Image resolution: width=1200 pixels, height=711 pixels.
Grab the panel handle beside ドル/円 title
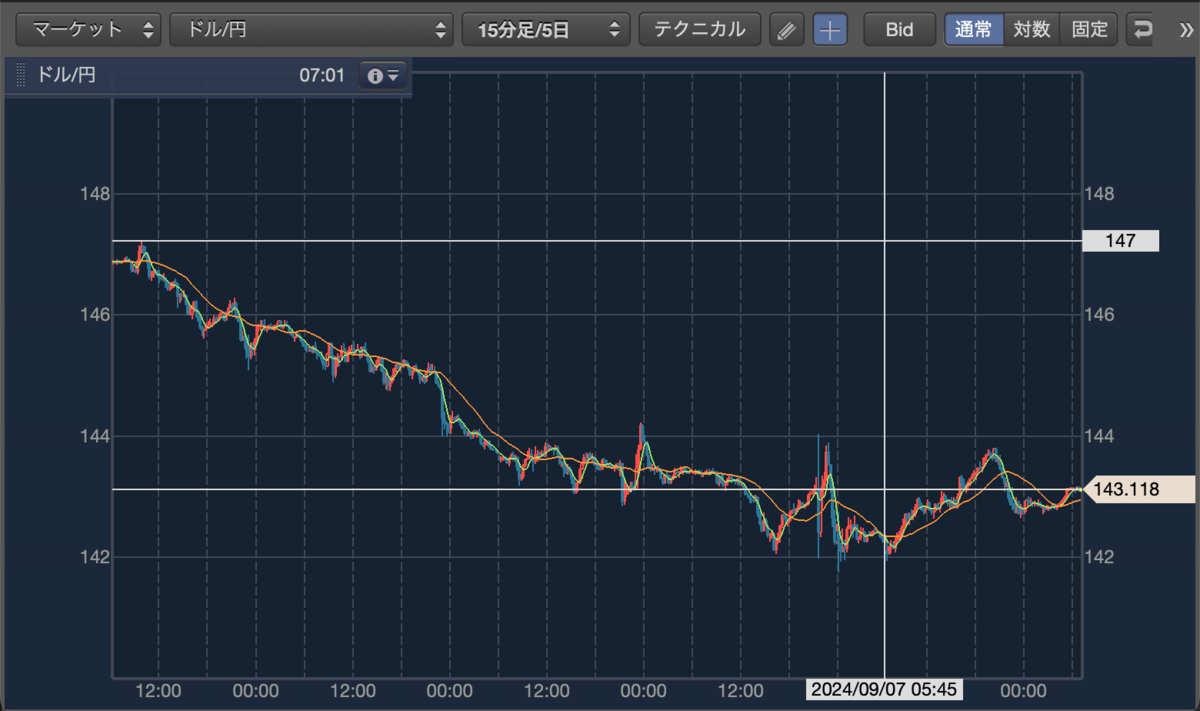(20, 76)
